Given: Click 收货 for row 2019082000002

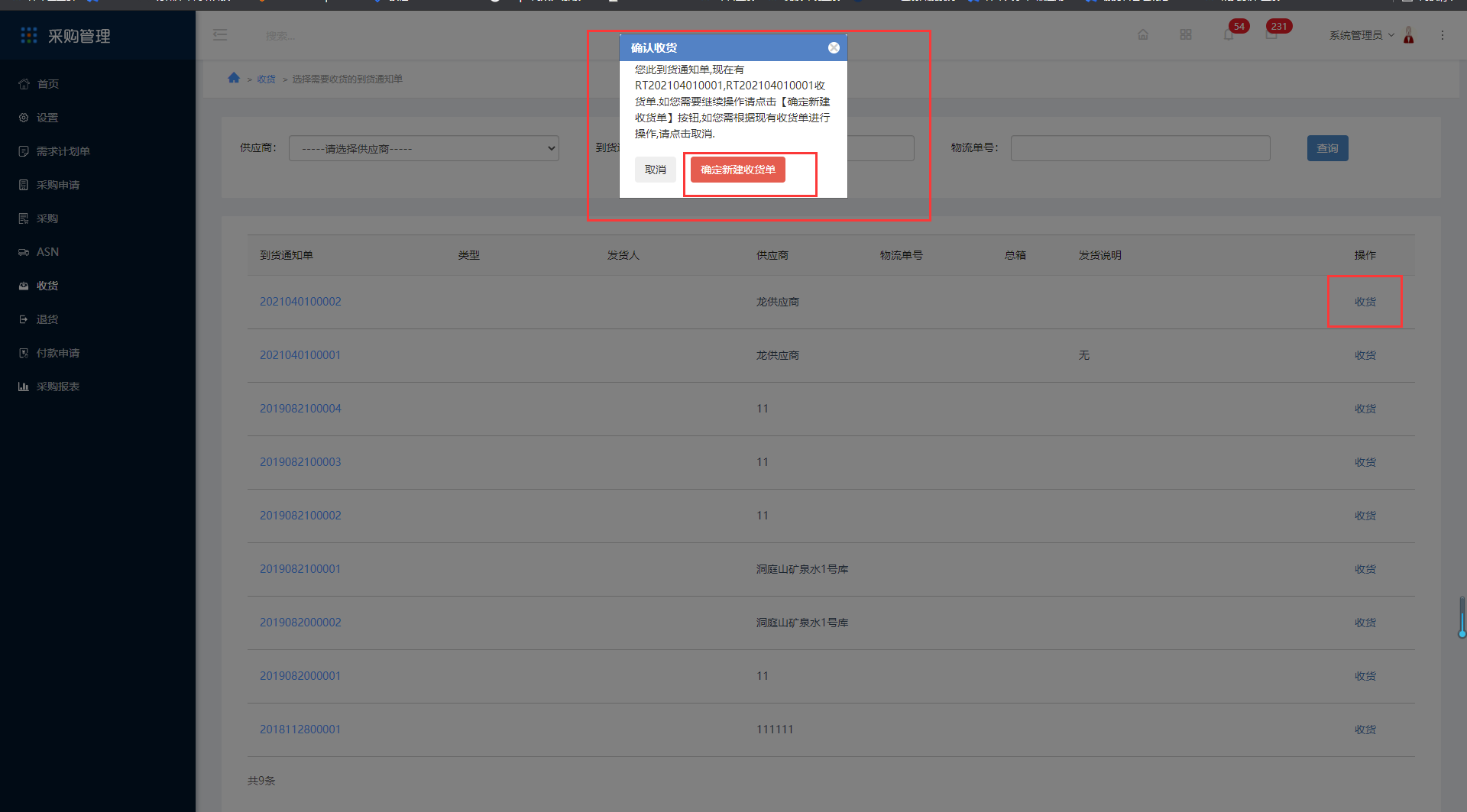Looking at the screenshot, I should (x=1365, y=623).
